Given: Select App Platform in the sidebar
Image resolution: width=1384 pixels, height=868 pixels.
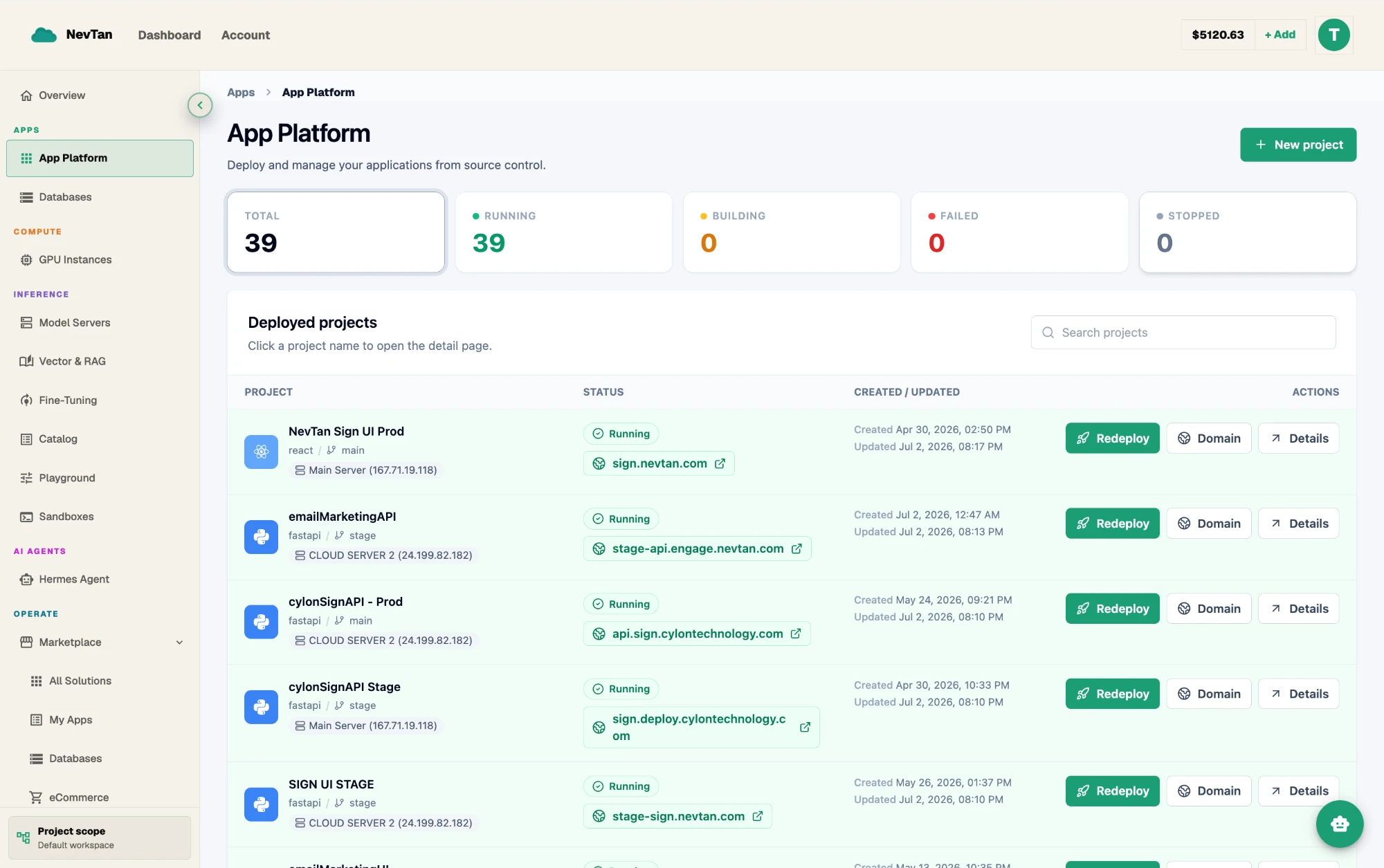Looking at the screenshot, I should pos(100,158).
